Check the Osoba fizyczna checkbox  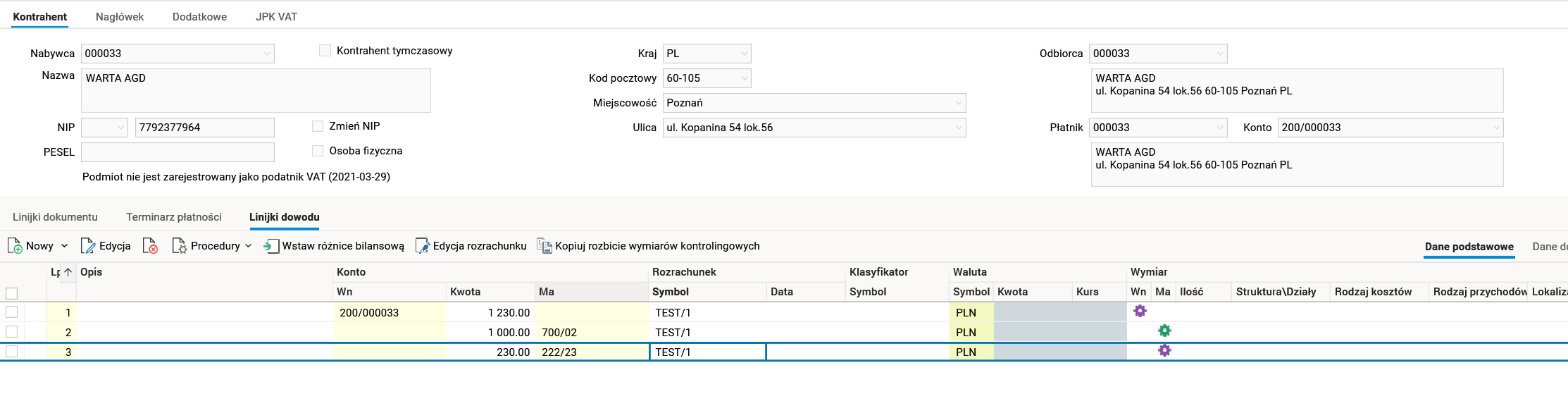pyautogui.click(x=318, y=151)
